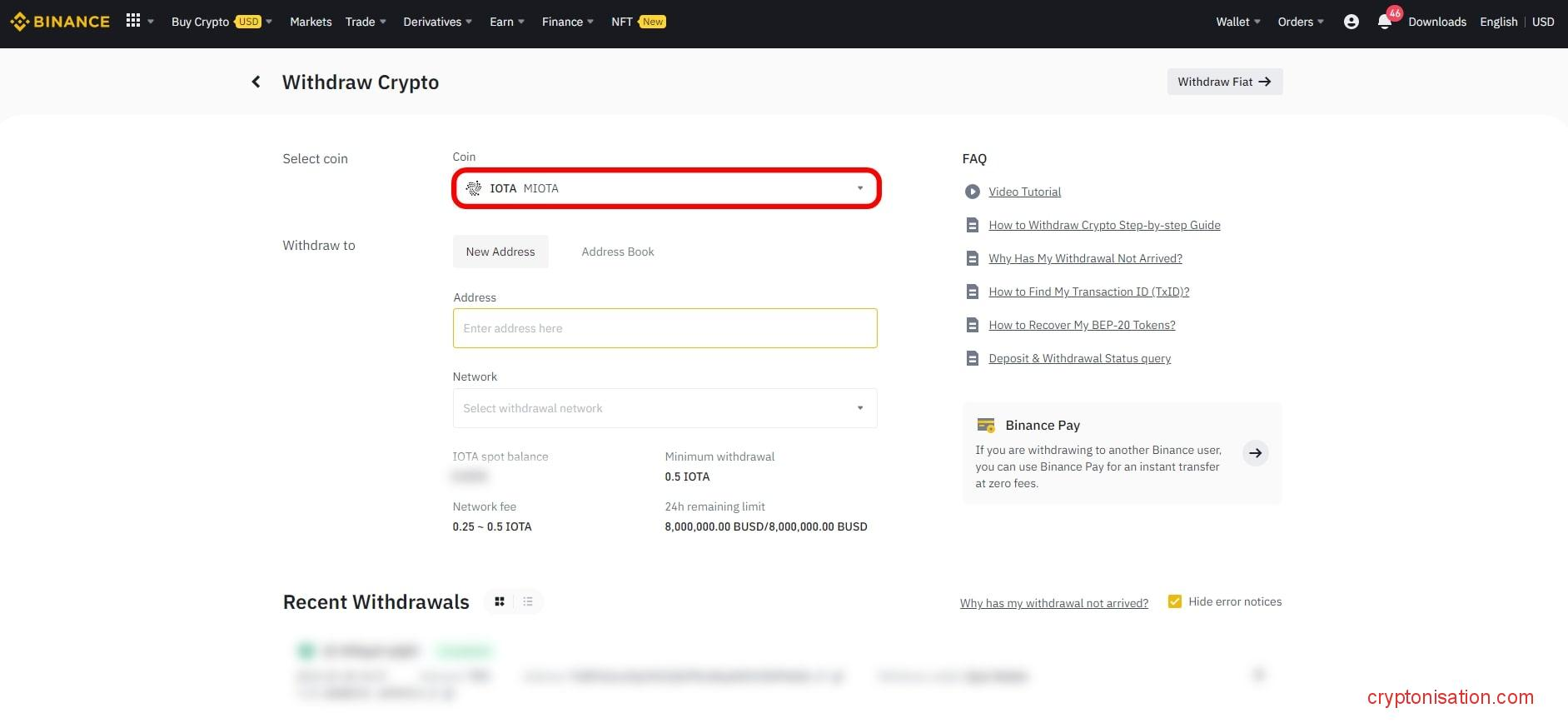Click the document icon beside Withdrawal Not Arrived

(x=972, y=258)
